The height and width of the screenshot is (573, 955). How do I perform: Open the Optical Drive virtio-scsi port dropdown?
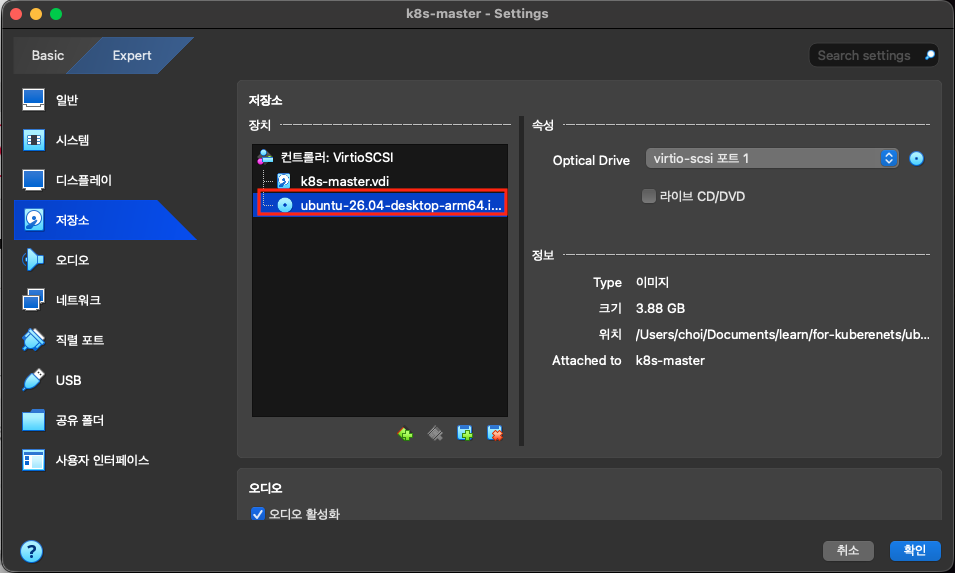(x=772, y=158)
